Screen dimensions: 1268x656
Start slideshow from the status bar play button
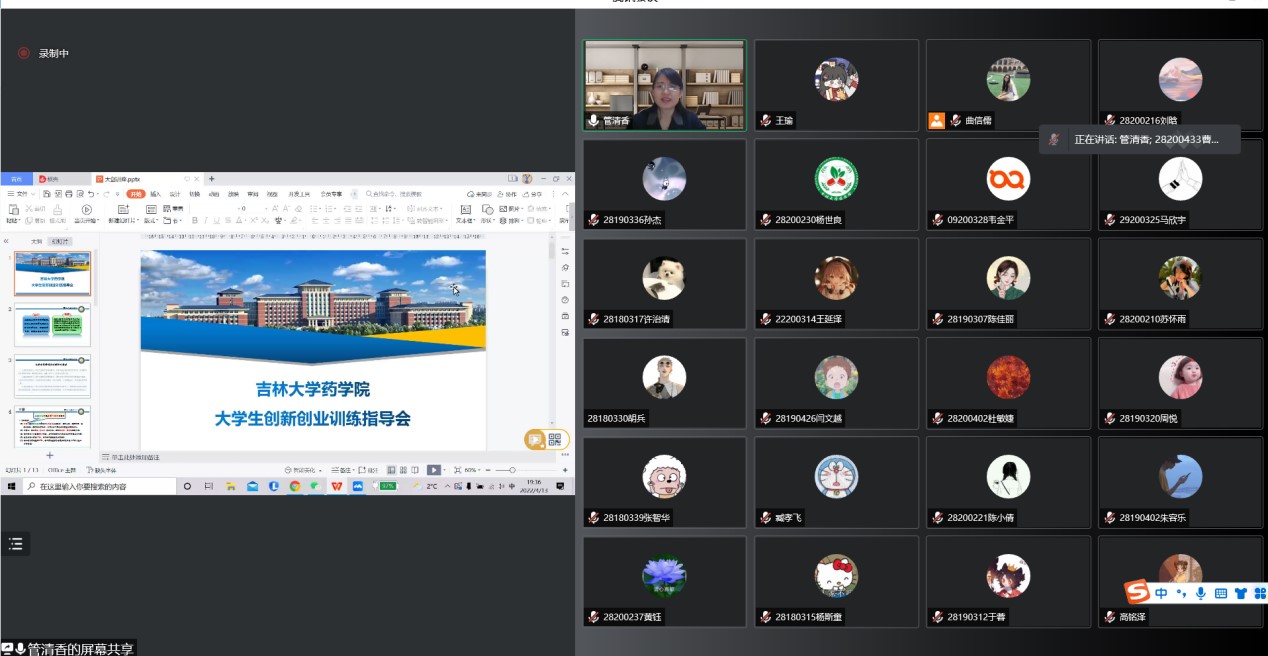click(433, 470)
